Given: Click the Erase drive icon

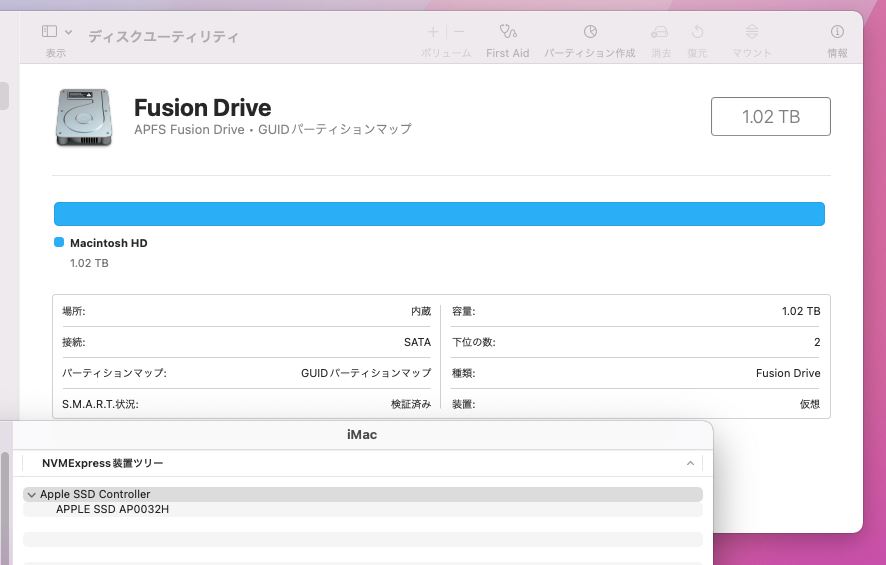Looking at the screenshot, I should point(659,32).
